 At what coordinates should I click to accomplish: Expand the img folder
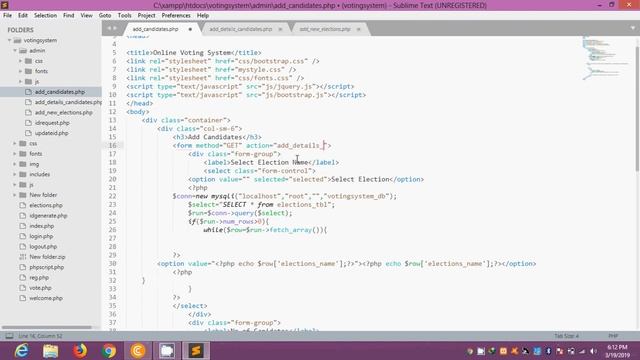click(x=15, y=164)
